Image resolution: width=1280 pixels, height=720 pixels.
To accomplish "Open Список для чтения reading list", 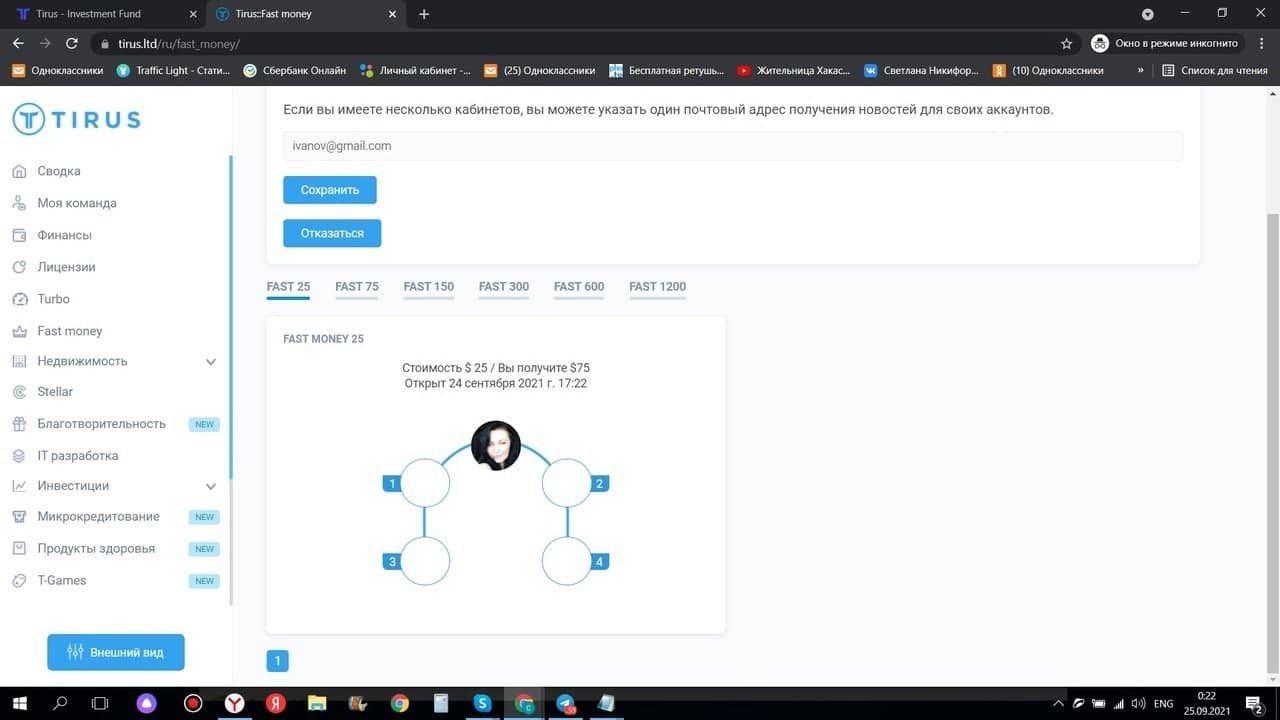I will click(x=1215, y=70).
